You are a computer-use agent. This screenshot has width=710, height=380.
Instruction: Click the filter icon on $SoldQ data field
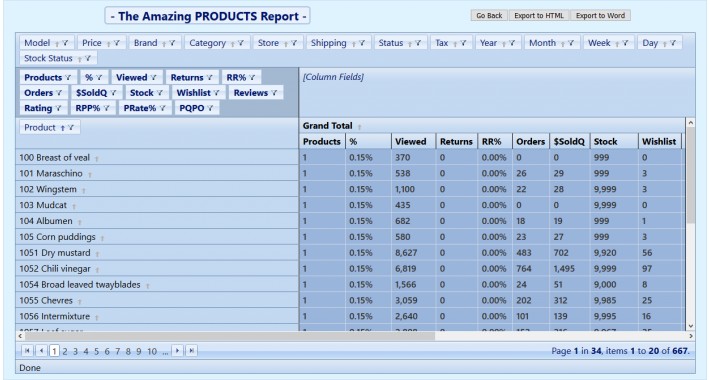click(113, 93)
